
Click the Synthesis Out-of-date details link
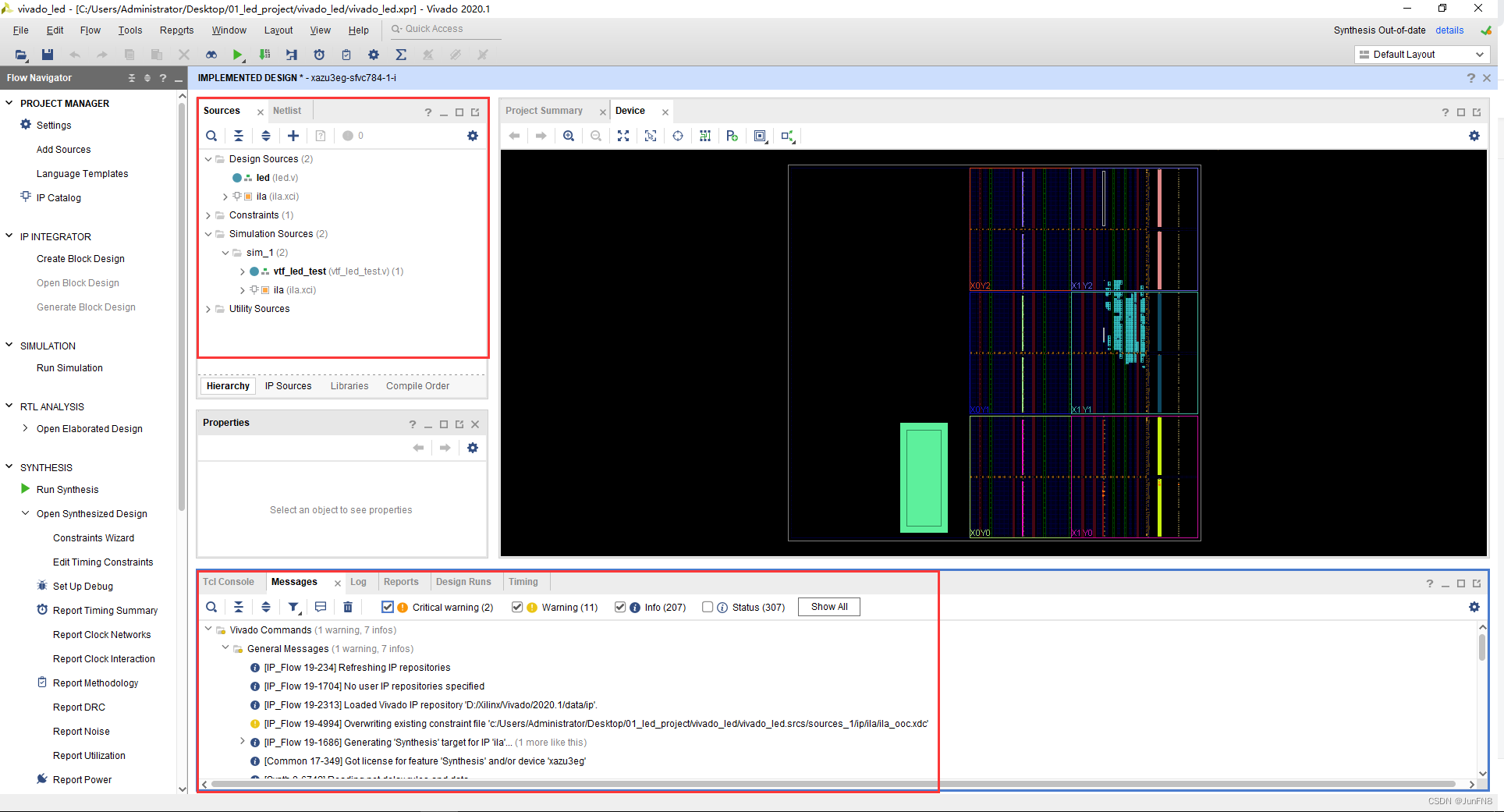click(1449, 30)
